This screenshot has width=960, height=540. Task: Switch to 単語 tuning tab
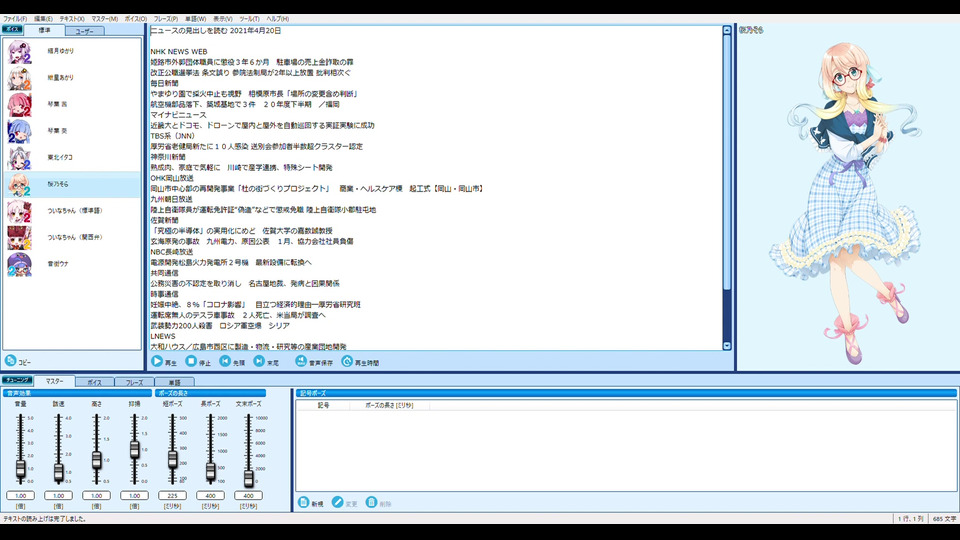pyautogui.click(x=174, y=382)
